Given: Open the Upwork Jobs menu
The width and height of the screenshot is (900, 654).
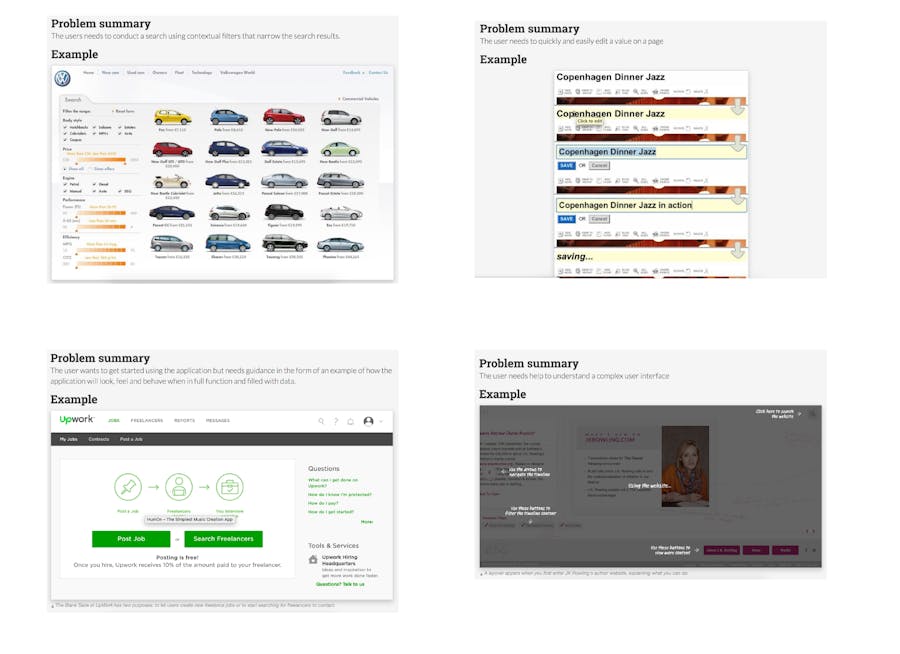Looking at the screenshot, I should pyautogui.click(x=114, y=421).
